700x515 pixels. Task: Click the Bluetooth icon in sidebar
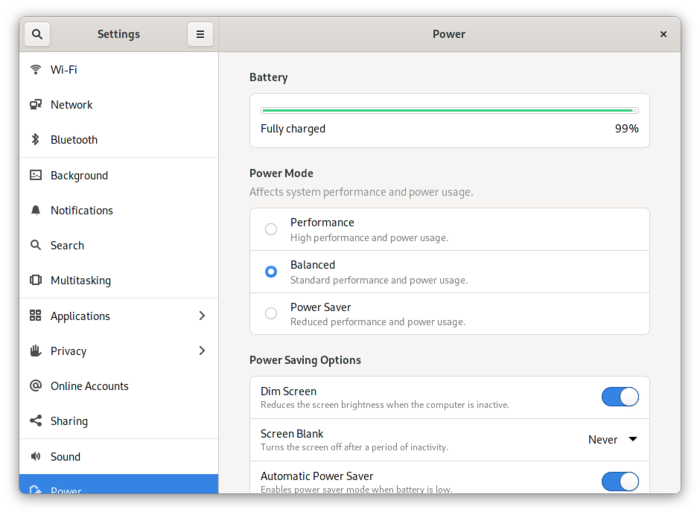(36, 140)
